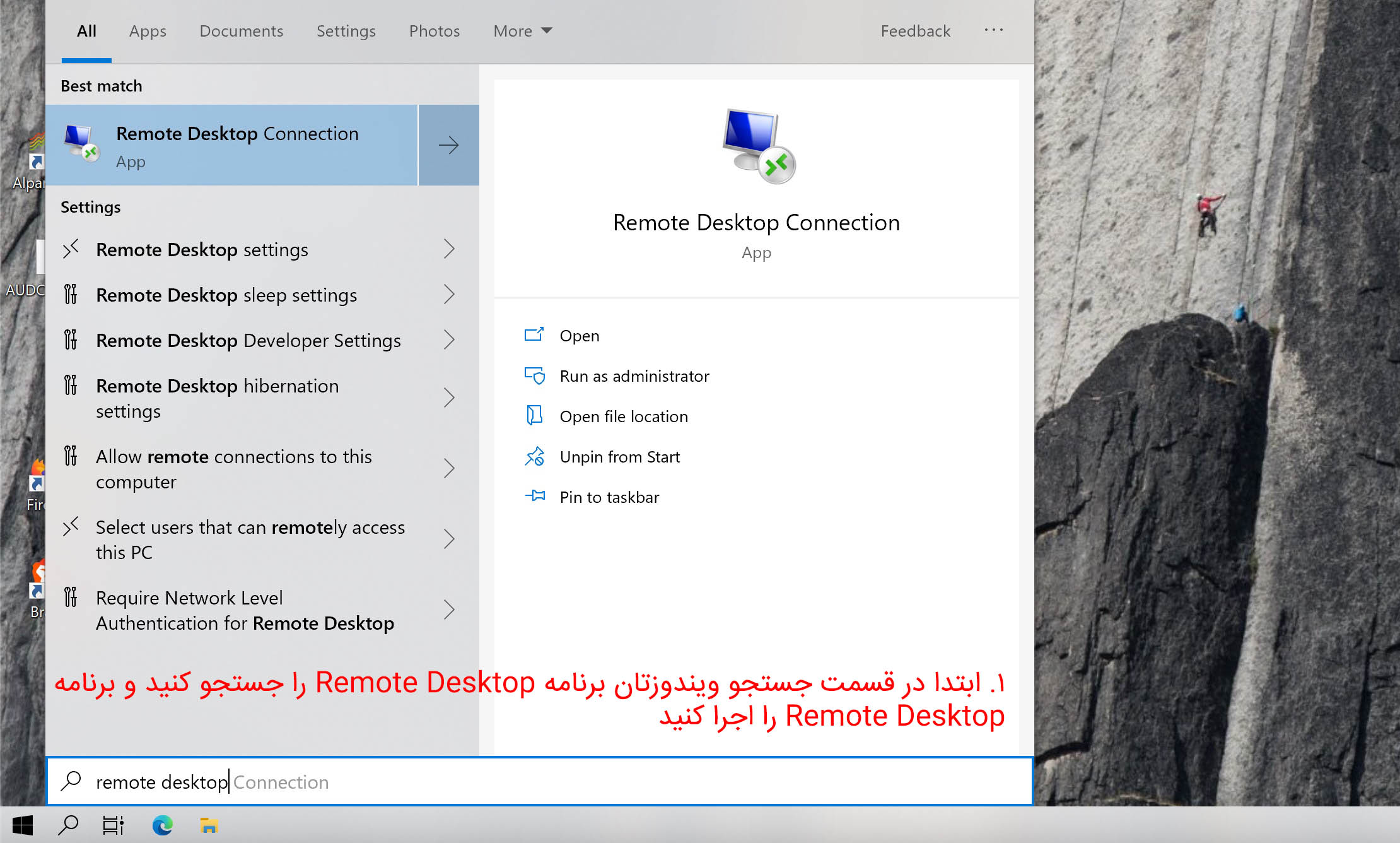Switch to the Apps search tab
1400x843 pixels.
pos(148,31)
